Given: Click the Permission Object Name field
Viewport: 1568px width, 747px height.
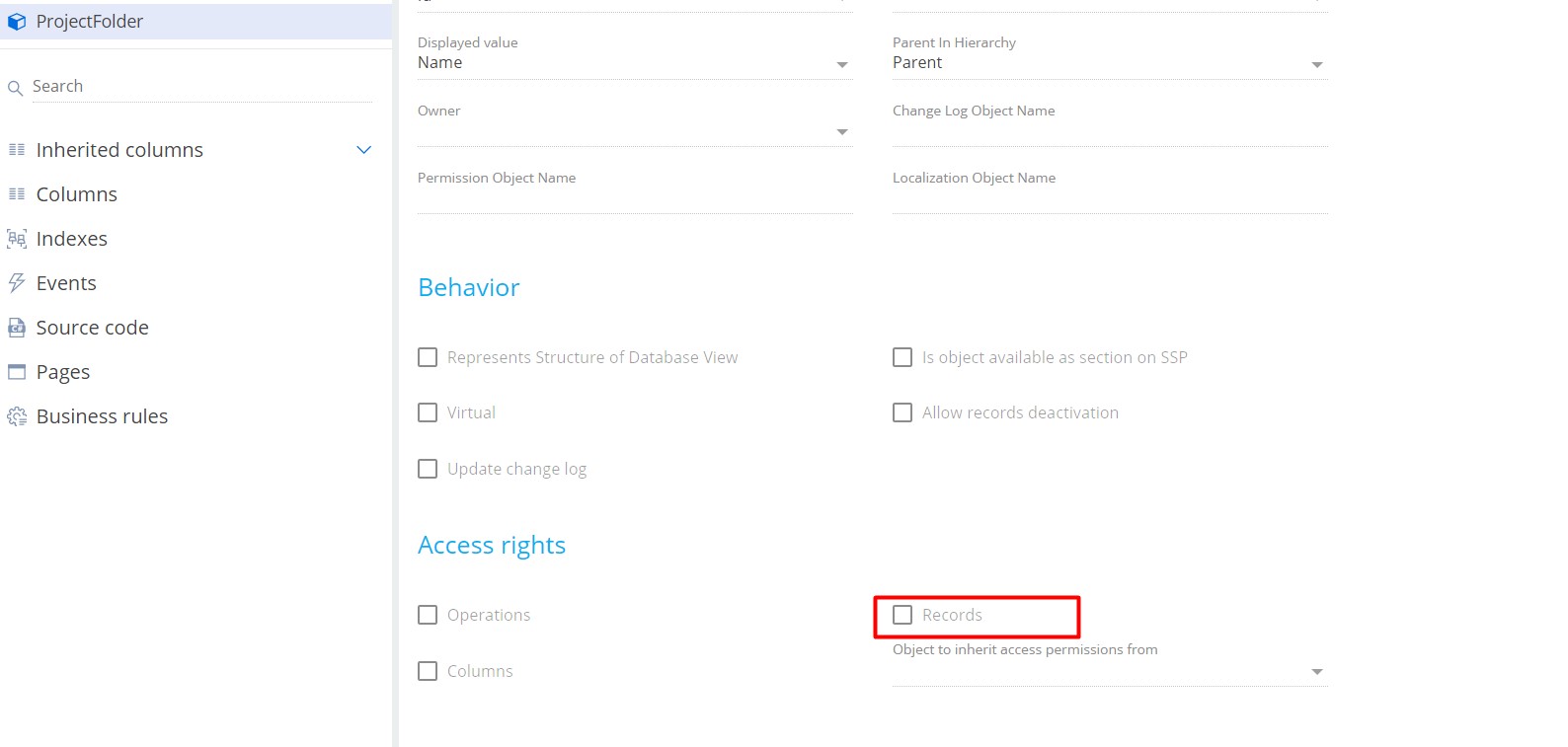Looking at the screenshot, I should pyautogui.click(x=634, y=199).
